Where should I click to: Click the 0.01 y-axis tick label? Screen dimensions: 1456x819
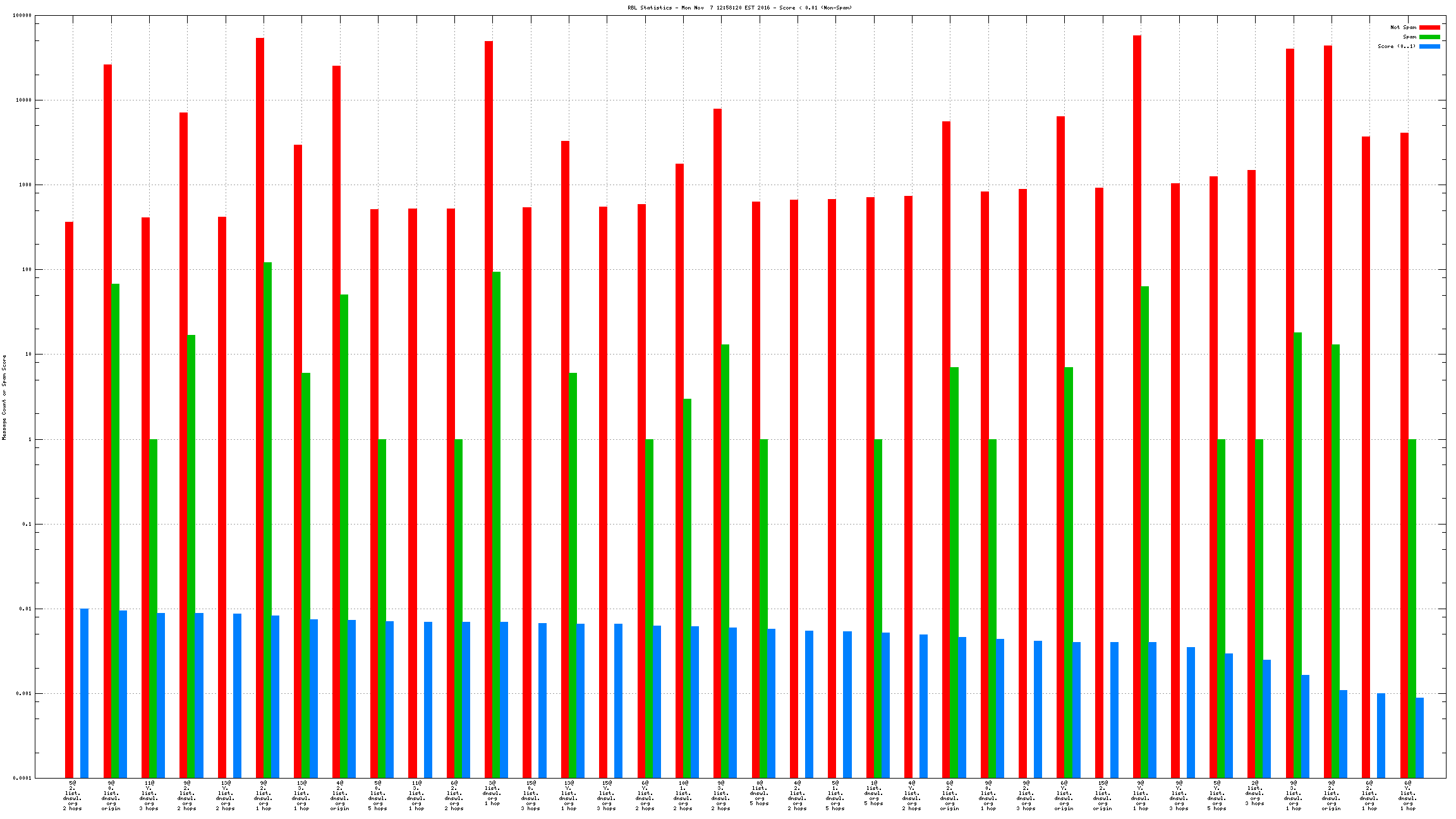(x=25, y=609)
